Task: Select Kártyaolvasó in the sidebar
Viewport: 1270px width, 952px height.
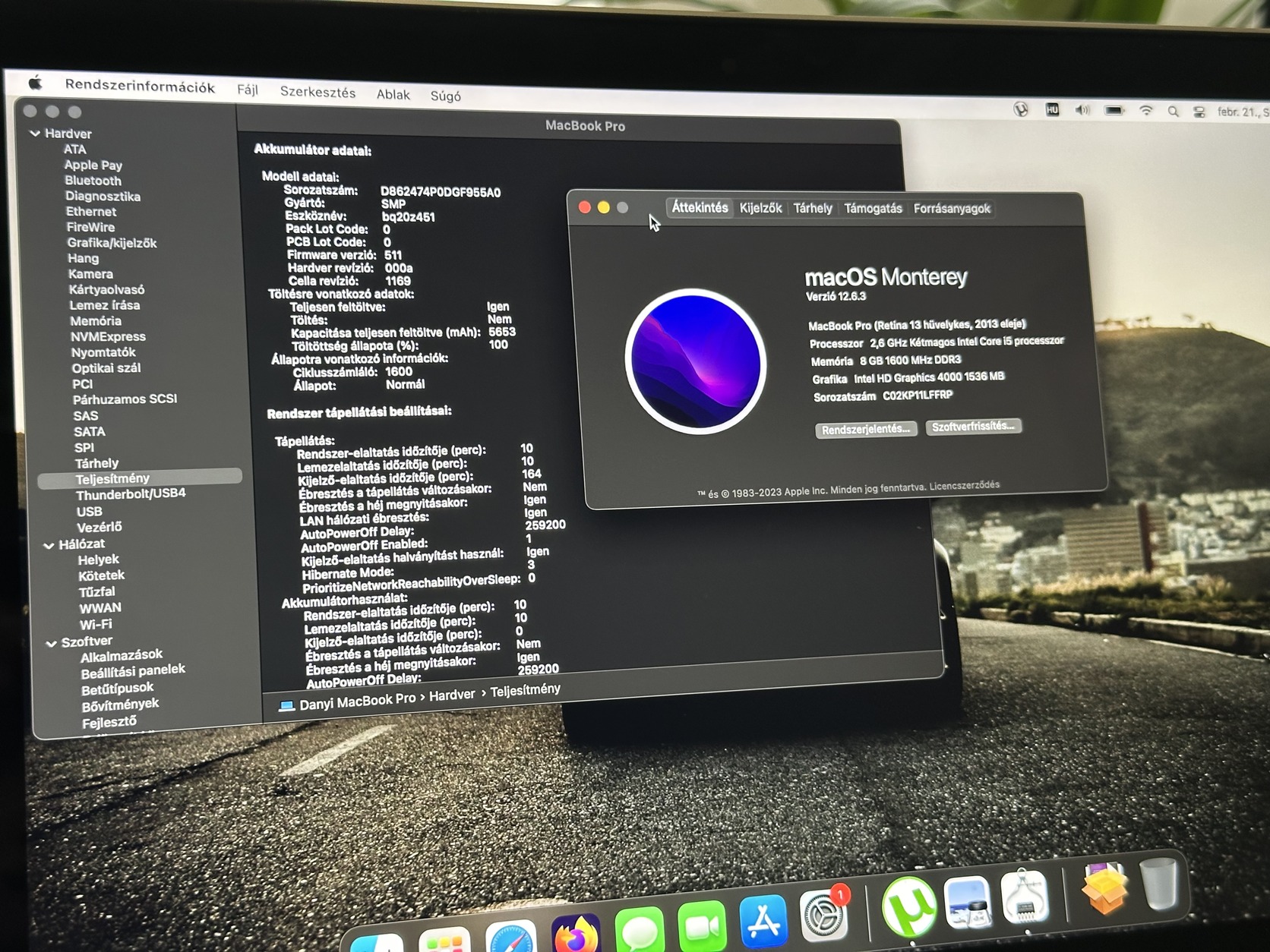Action: (x=106, y=290)
